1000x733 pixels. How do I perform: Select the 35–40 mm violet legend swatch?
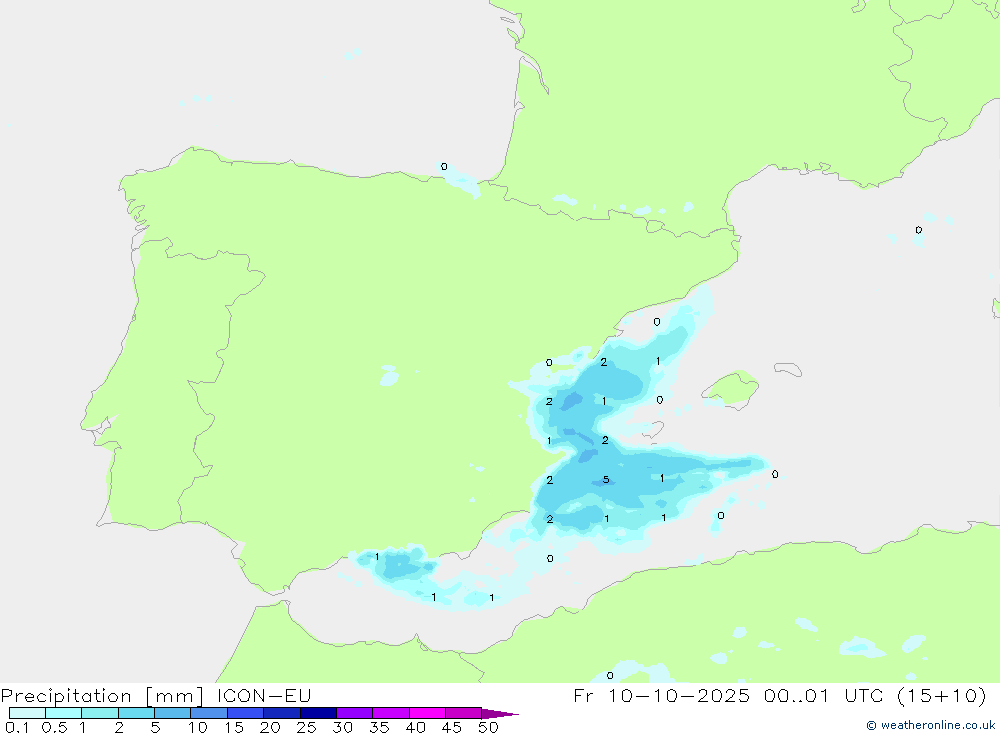[391, 713]
